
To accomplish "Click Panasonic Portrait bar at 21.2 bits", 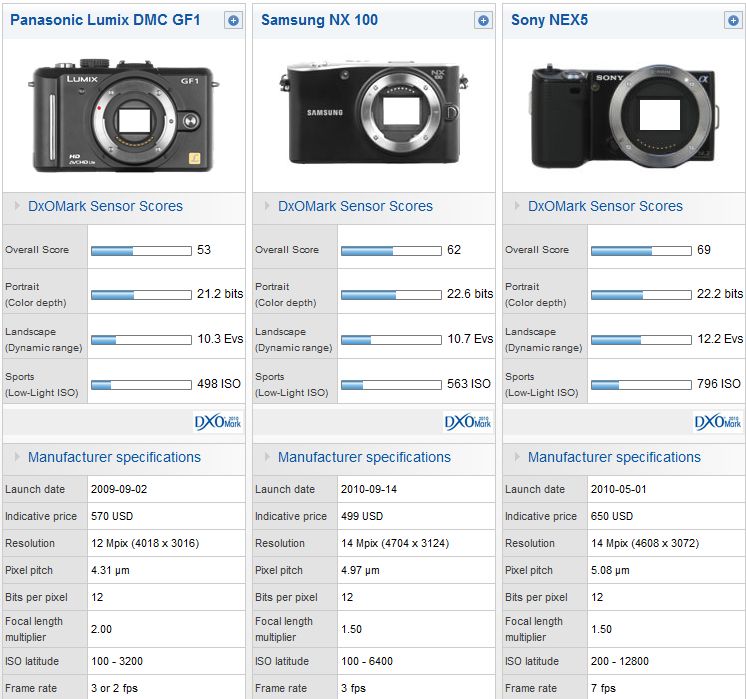I will tap(141, 295).
